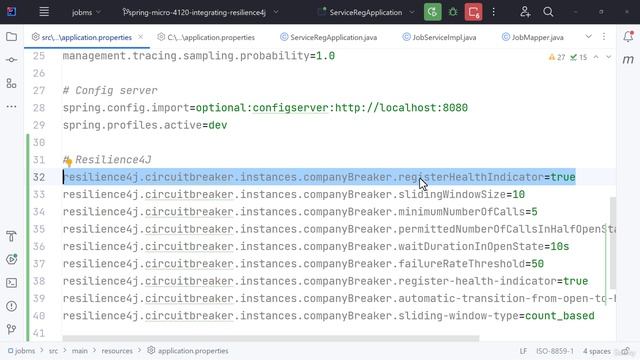Click the vertical editor scrollbar thumb

click(x=613, y=243)
